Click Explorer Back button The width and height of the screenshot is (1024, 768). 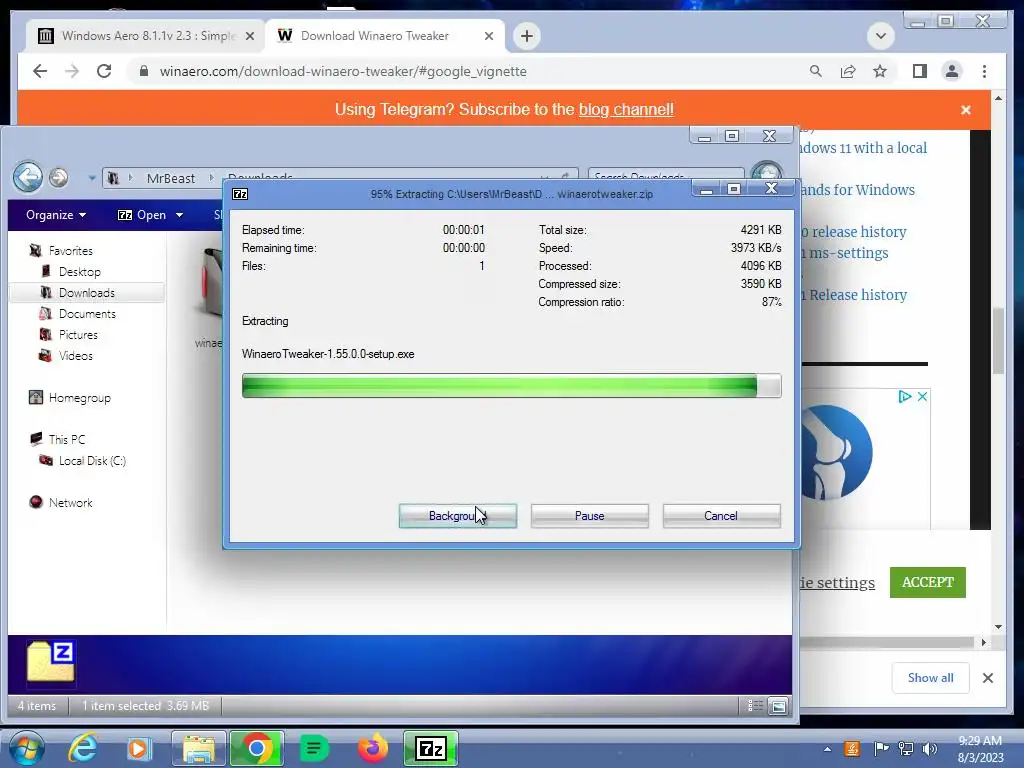coord(28,177)
